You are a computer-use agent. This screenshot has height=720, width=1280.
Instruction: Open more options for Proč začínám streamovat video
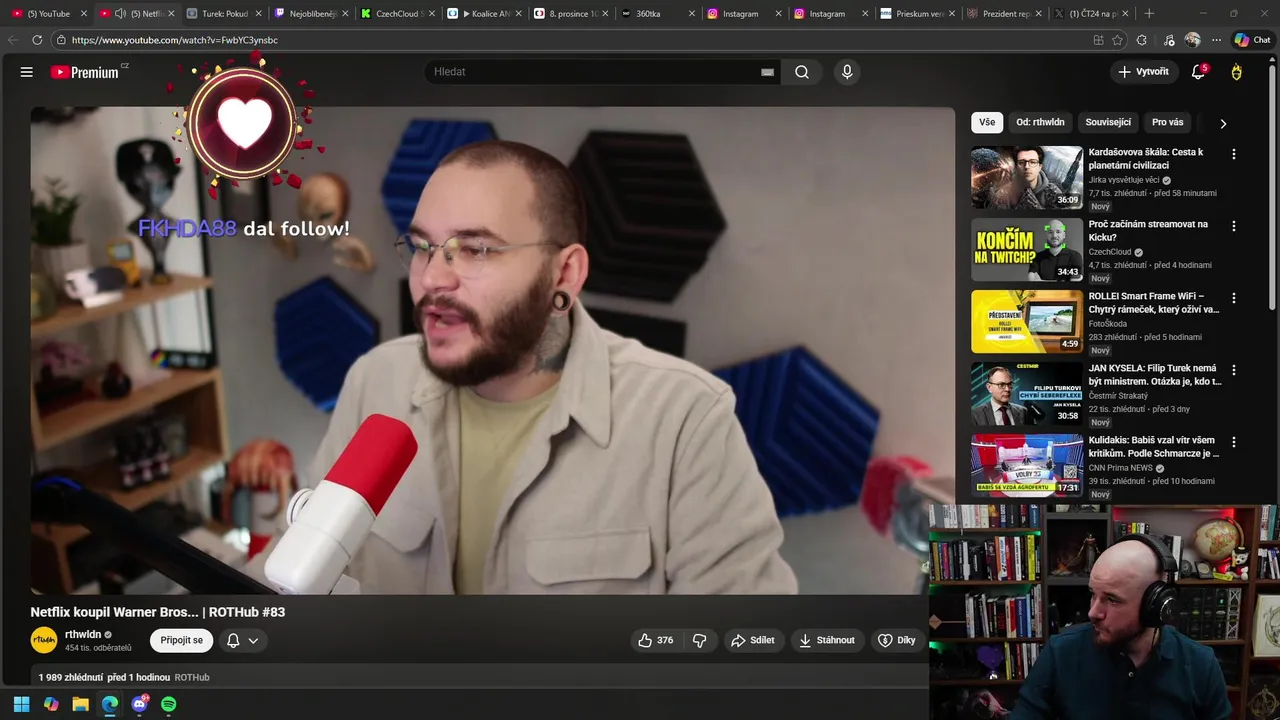click(1233, 226)
